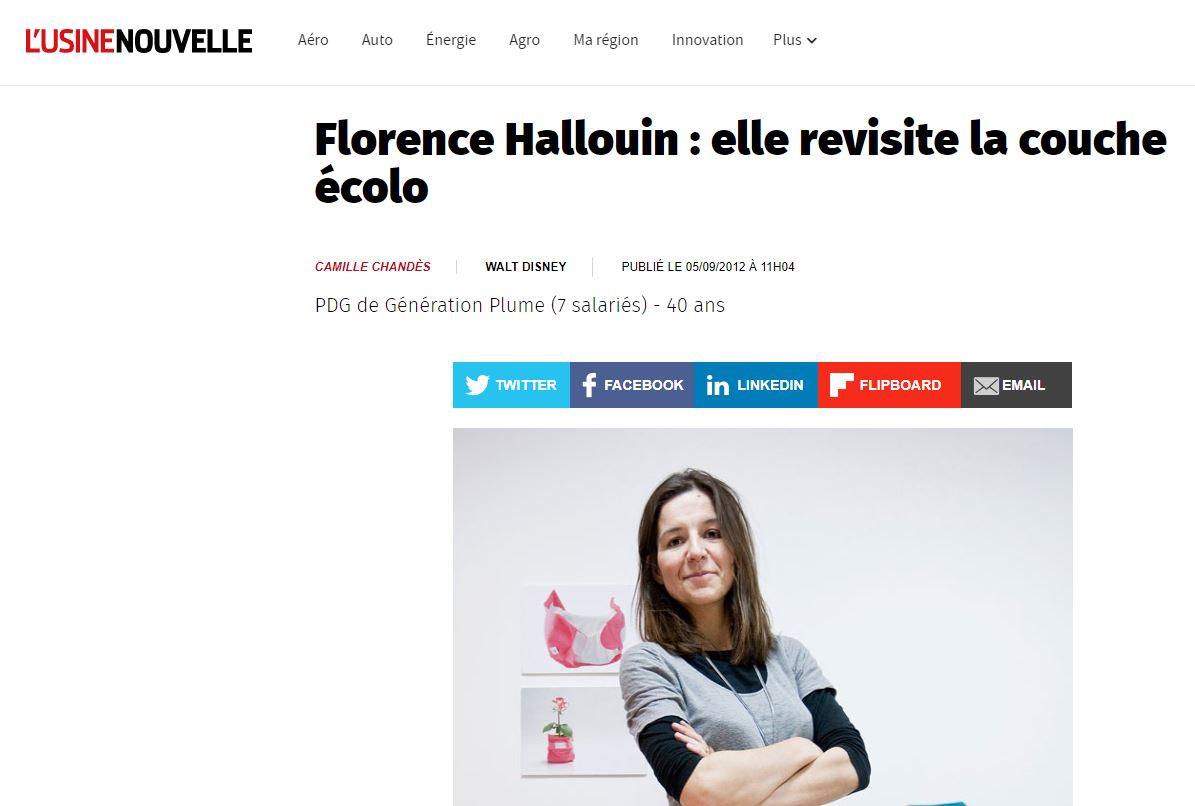Click the Walt Disney tag link
Image resolution: width=1195 pixels, height=806 pixels.
point(526,267)
